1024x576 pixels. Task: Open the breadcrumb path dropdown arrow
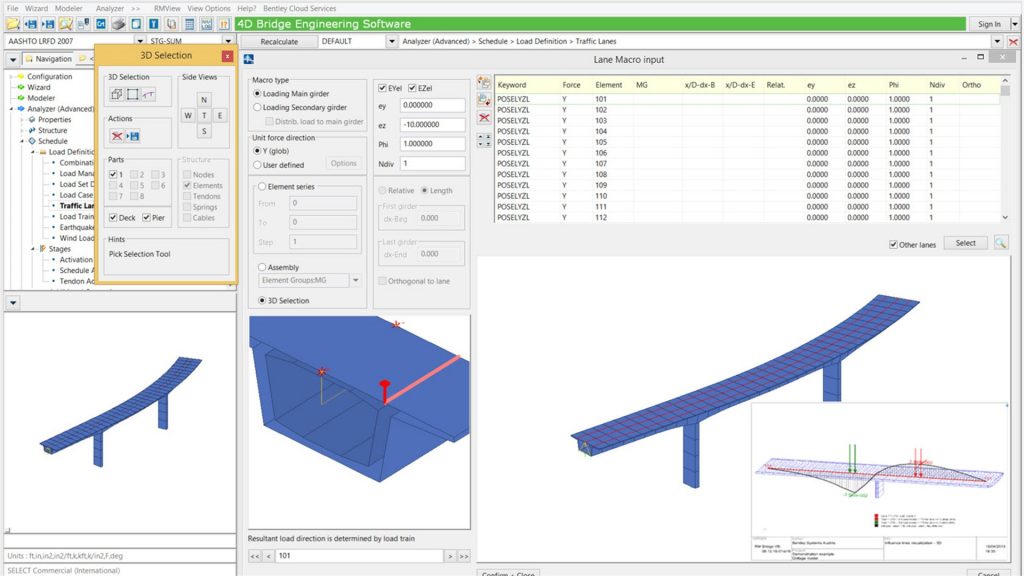pyautogui.click(x=997, y=41)
